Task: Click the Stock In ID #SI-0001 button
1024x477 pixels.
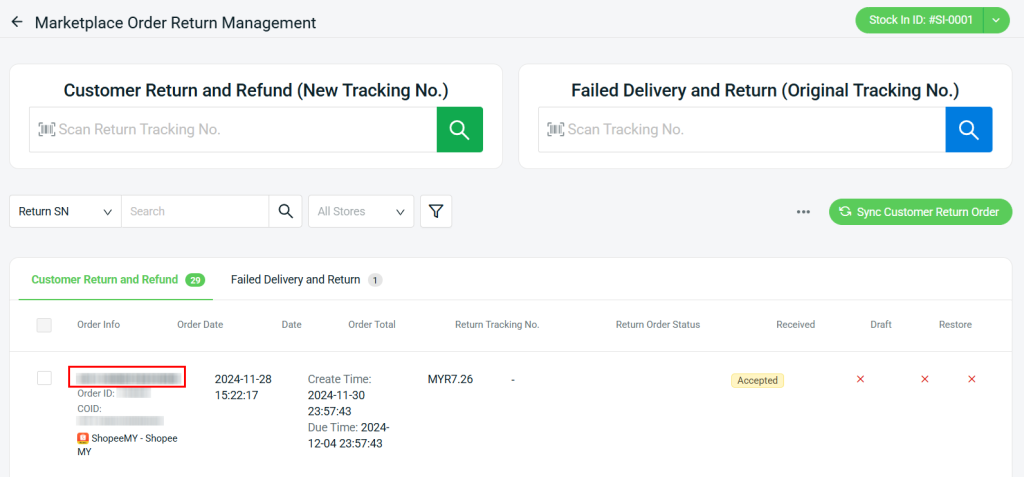Action: coord(920,20)
